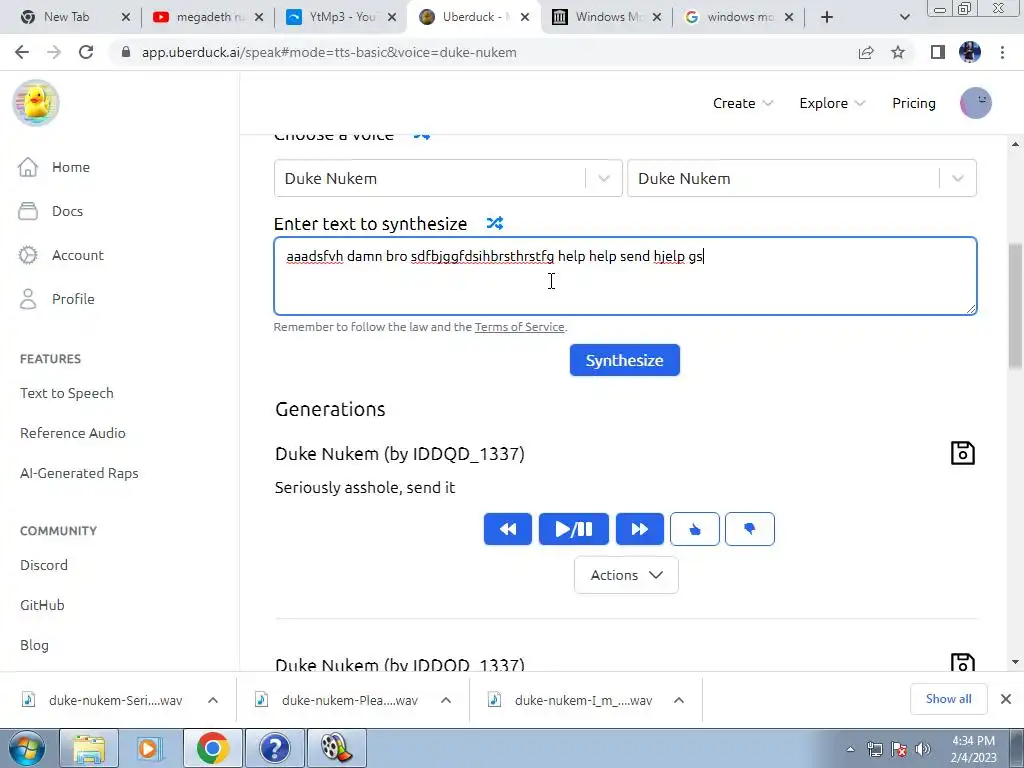The image size is (1024, 768).
Task: Open Reference Audio feature
Action: point(72,433)
